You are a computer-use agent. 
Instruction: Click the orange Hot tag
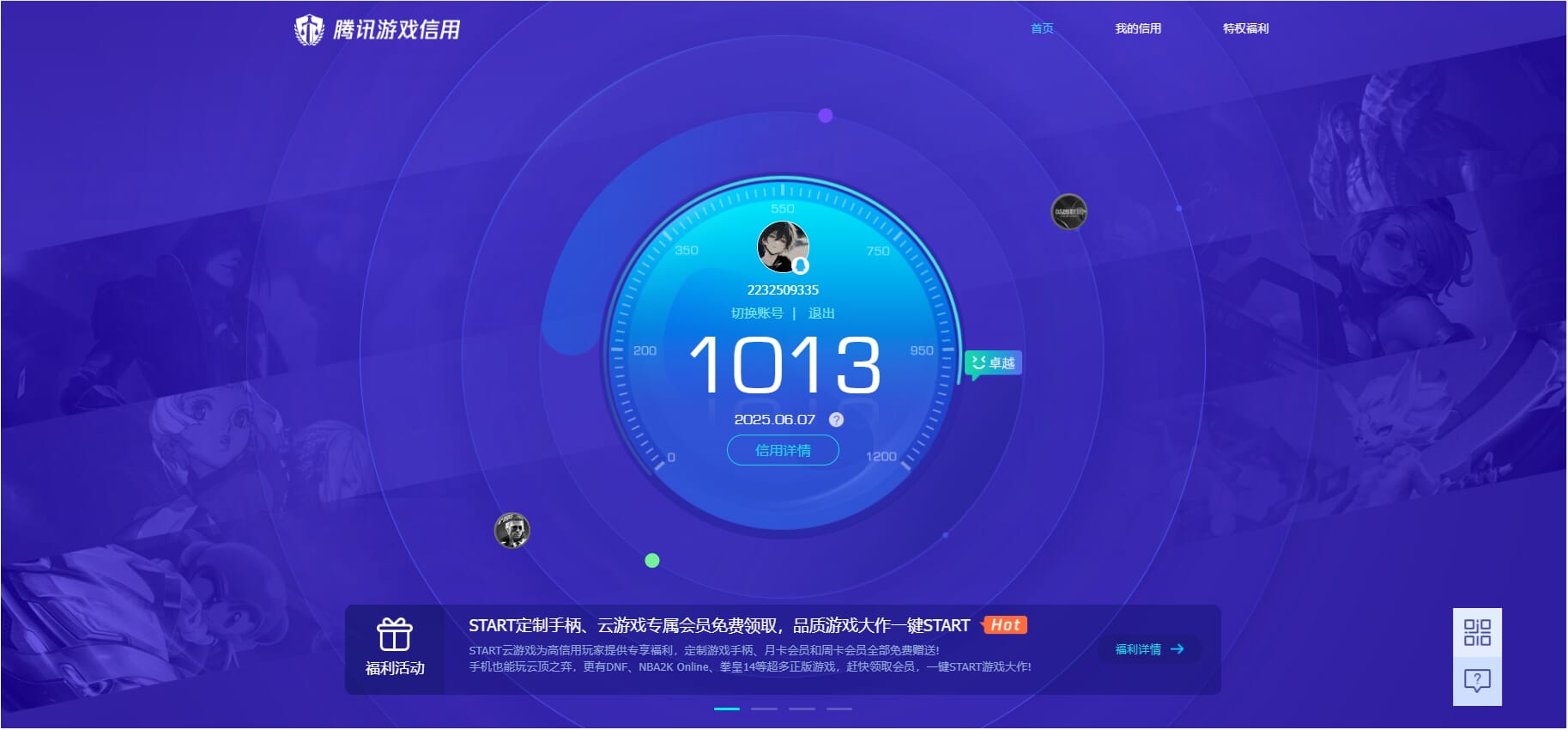[x=1005, y=625]
